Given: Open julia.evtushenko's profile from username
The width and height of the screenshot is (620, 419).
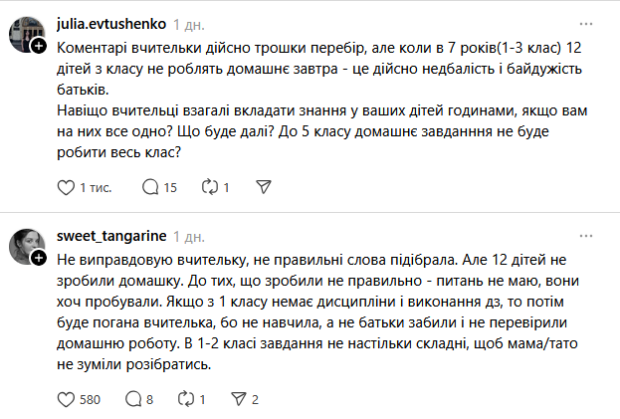Looking at the screenshot, I should [x=109, y=22].
